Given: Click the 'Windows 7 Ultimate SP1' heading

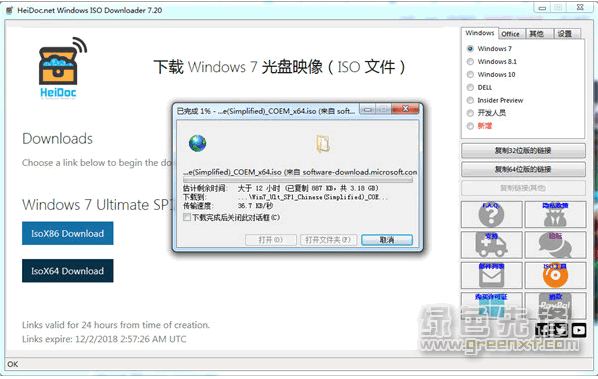Looking at the screenshot, I should [98, 205].
